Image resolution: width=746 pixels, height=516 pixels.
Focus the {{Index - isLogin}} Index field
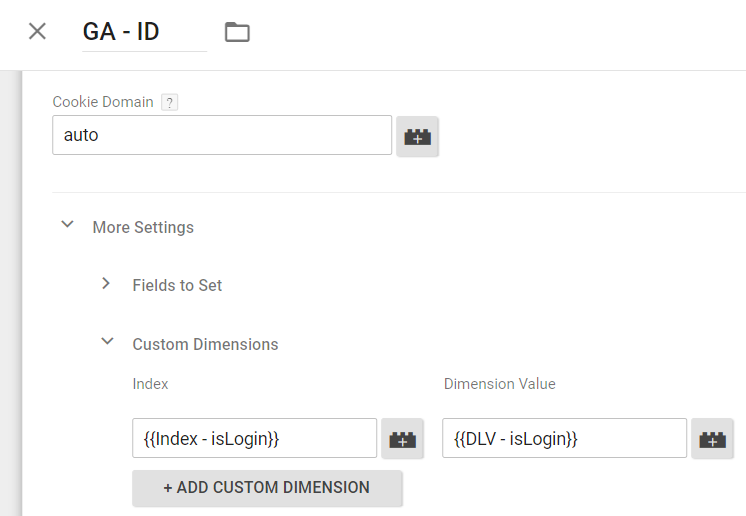click(254, 438)
